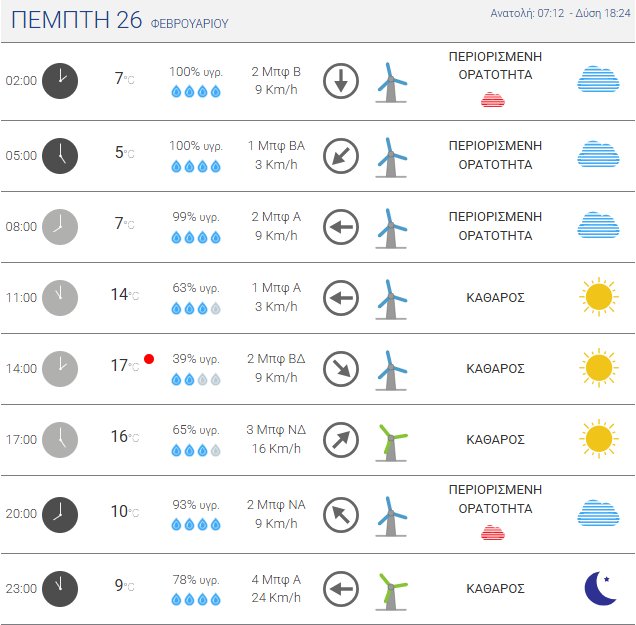Click the clock icon for 20:00
The width and height of the screenshot is (636, 625).
(x=60, y=513)
